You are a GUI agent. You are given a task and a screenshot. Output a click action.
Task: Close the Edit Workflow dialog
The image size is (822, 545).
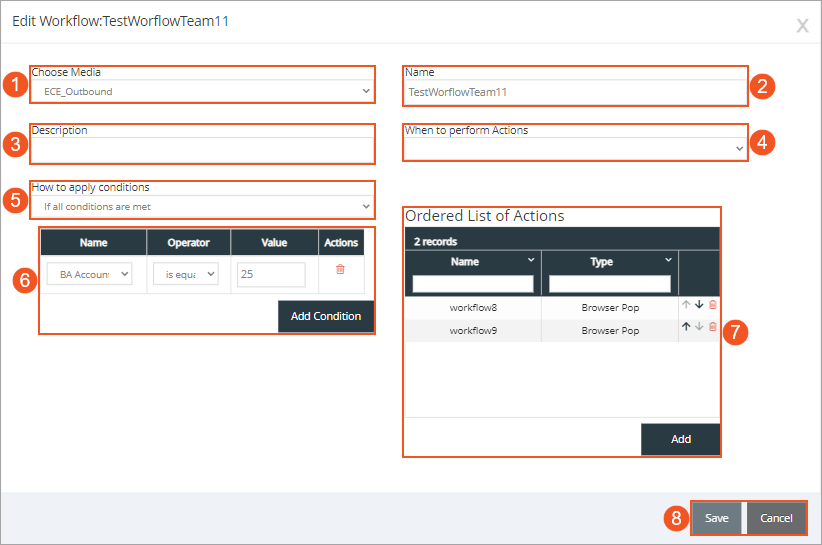click(x=802, y=25)
